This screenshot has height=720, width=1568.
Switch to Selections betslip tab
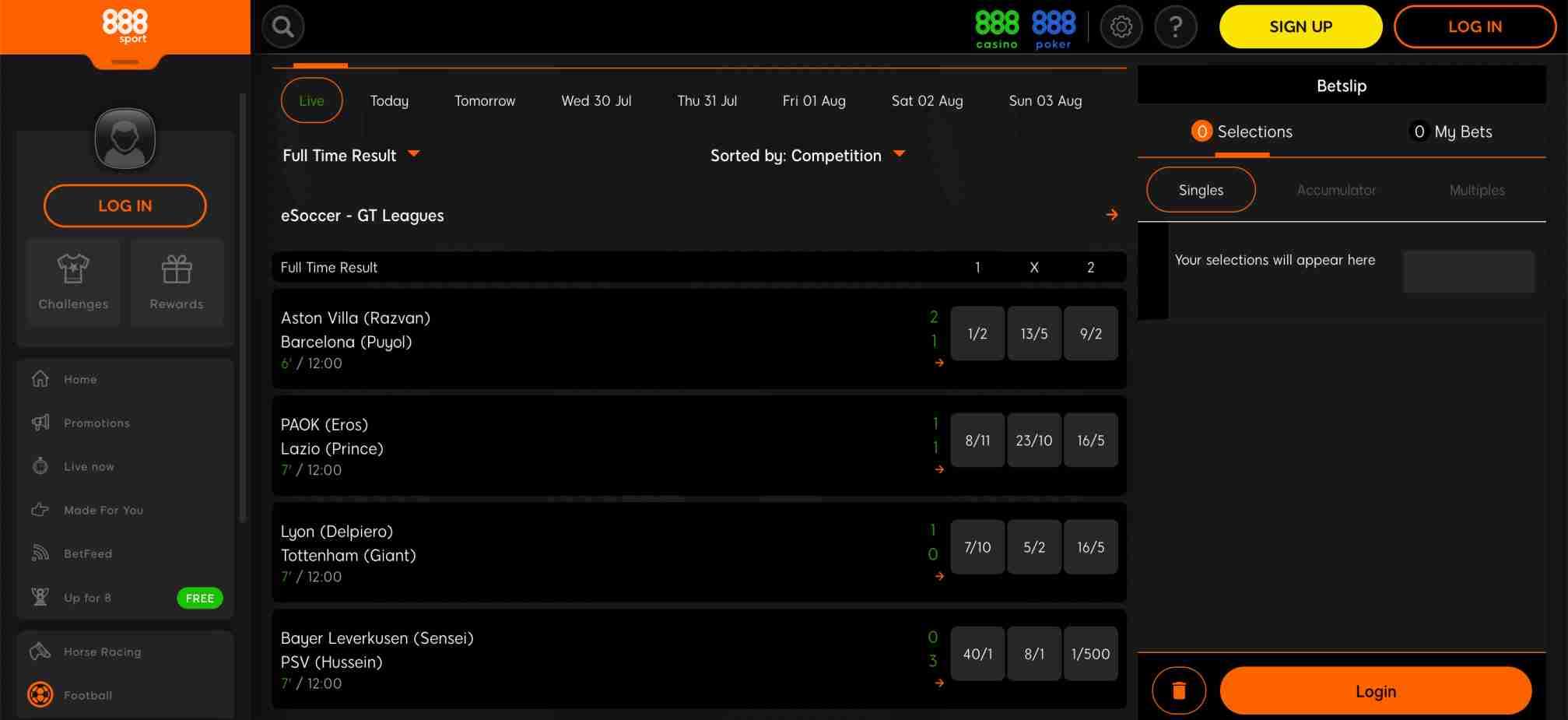tap(1242, 132)
